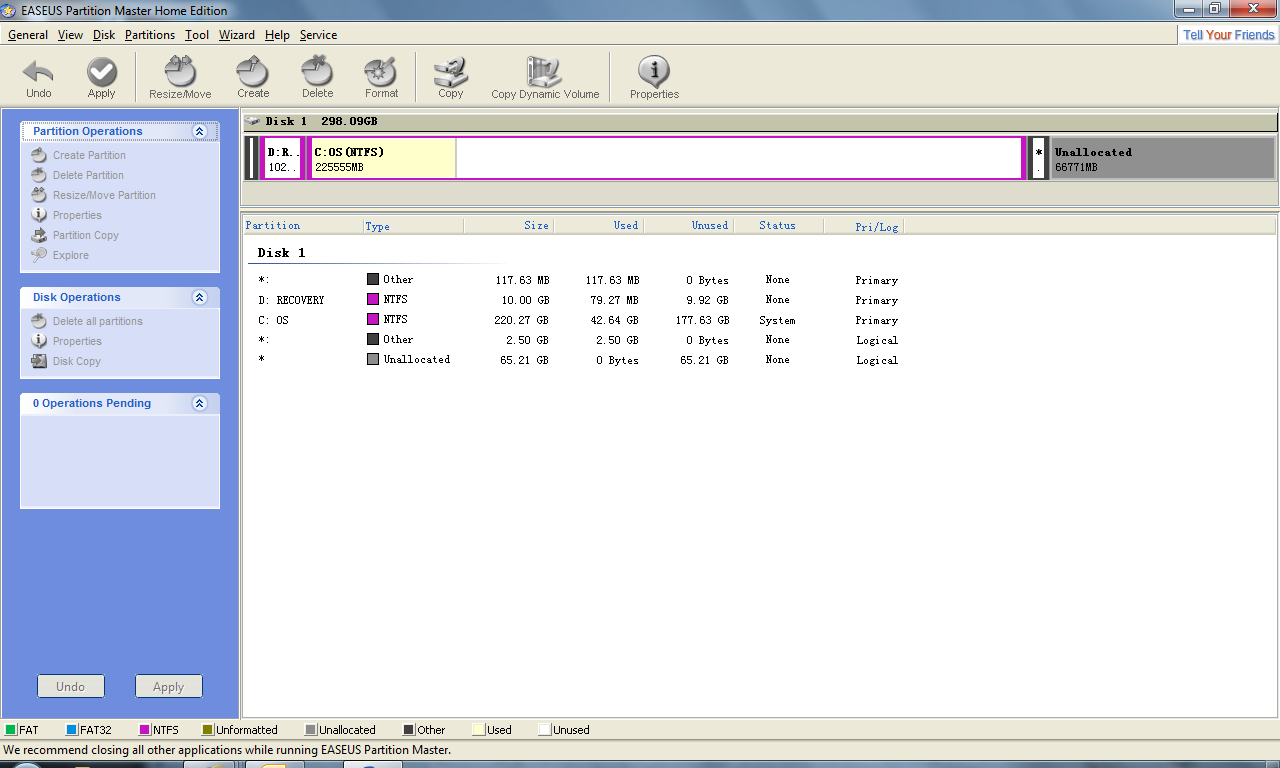The height and width of the screenshot is (768, 1280).
Task: Open the Service menu
Action: tap(318, 35)
